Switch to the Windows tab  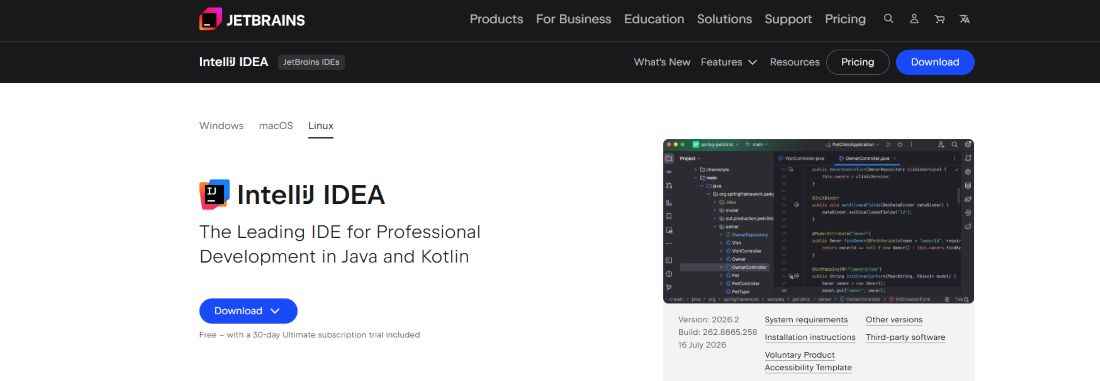pyautogui.click(x=221, y=126)
